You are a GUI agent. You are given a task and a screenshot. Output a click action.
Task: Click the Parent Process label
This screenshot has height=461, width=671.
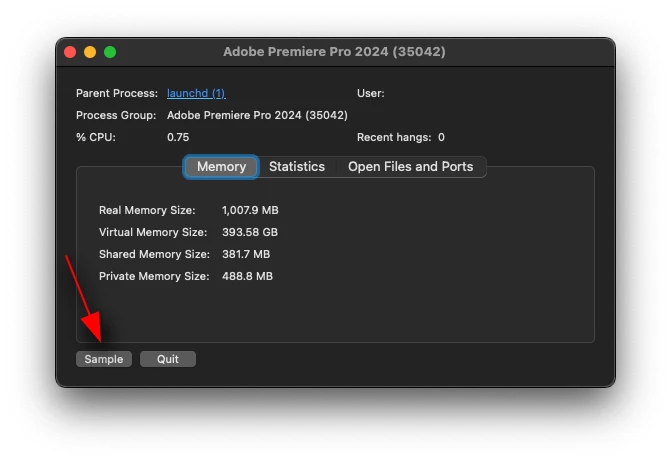(117, 93)
